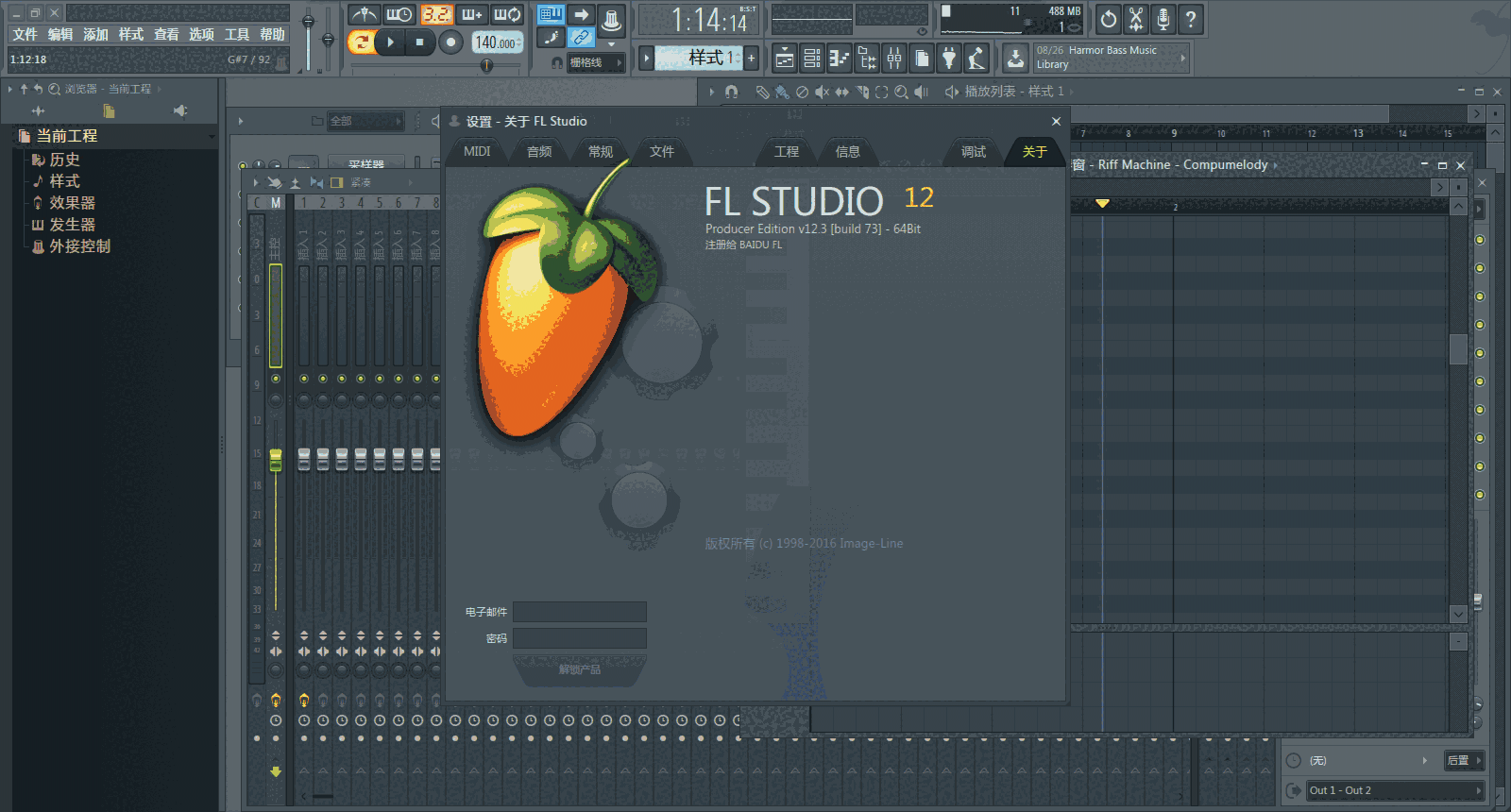
Task: Switch to the 常规 settings tab
Action: click(x=601, y=151)
